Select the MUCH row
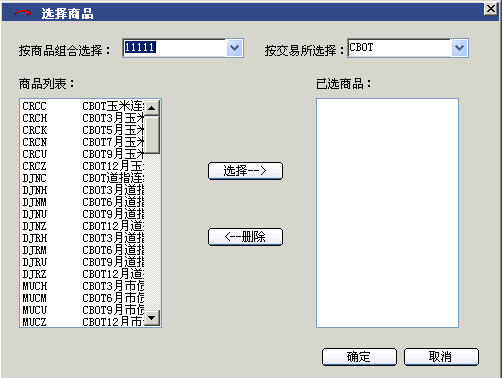Viewport: 502px width, 378px height. click(82, 286)
